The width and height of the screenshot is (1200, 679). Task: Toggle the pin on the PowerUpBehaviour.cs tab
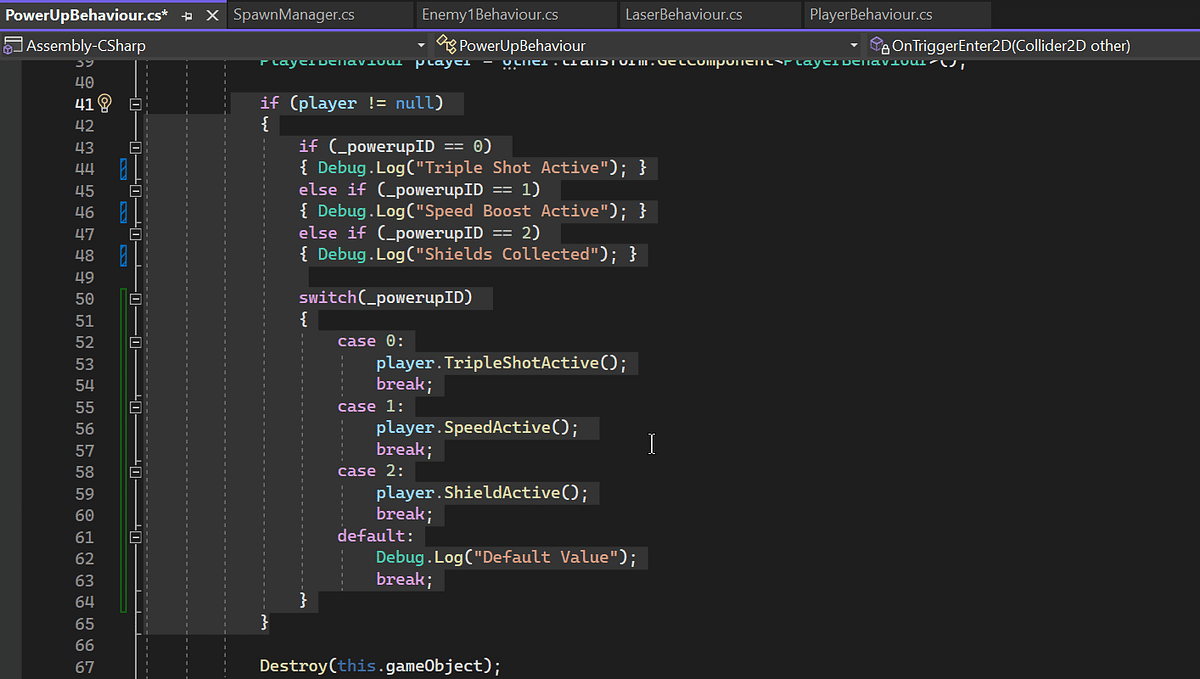coord(187,16)
